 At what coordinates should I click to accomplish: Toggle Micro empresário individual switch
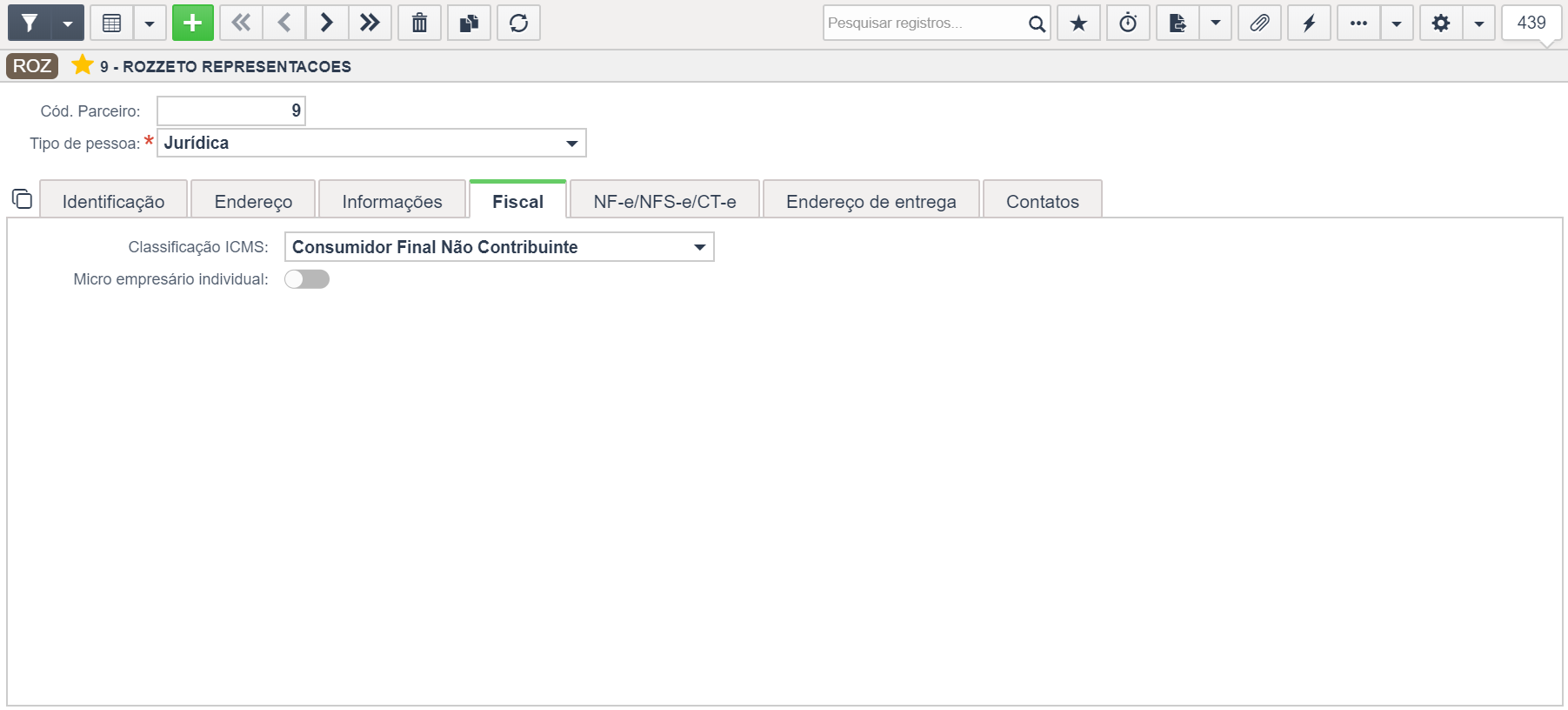pyautogui.click(x=307, y=279)
